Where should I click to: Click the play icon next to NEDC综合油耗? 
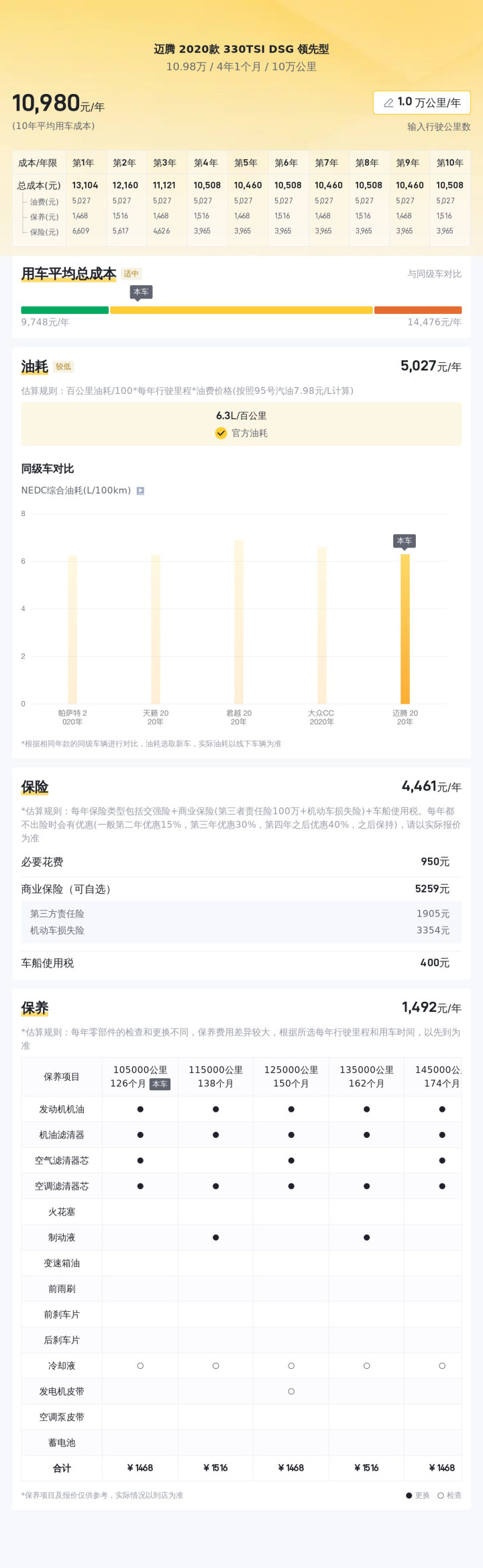coord(140,490)
